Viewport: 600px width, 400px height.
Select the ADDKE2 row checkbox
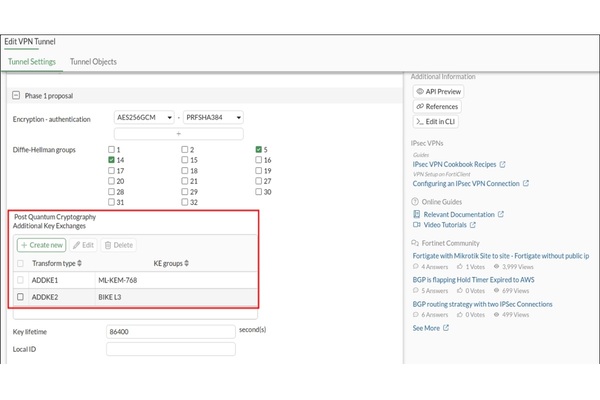pyautogui.click(x=21, y=296)
